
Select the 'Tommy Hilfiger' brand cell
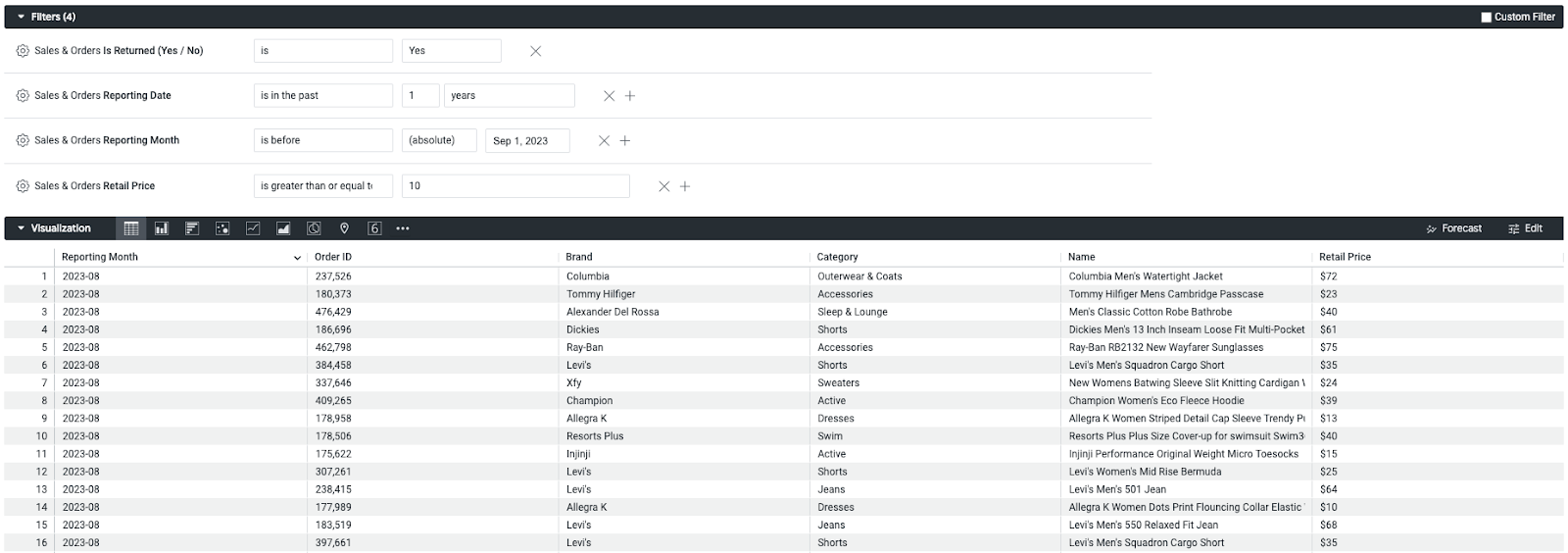[684, 294]
